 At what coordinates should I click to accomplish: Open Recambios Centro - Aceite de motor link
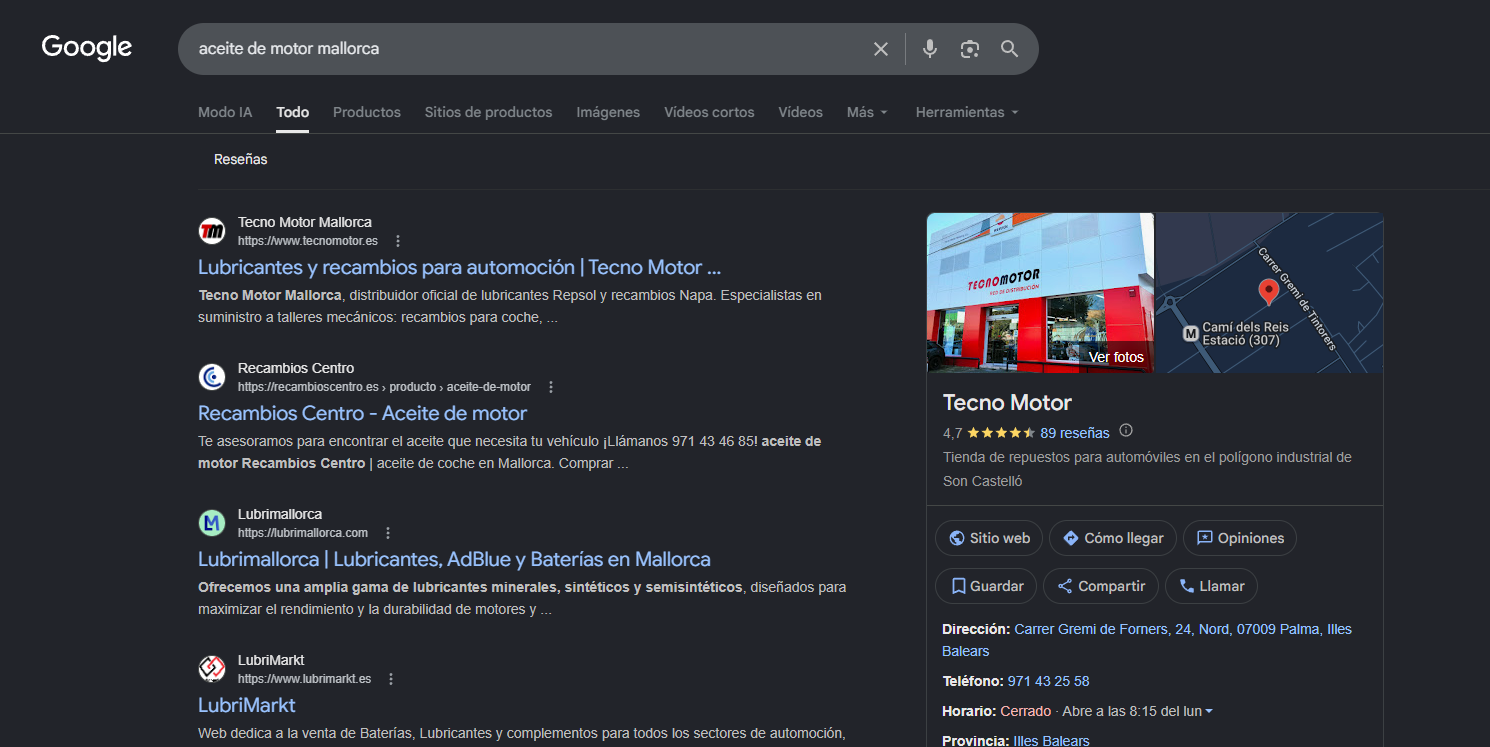[x=362, y=413]
